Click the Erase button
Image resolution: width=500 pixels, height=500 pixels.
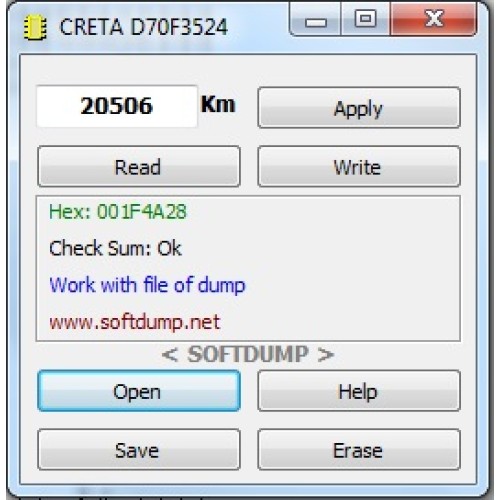click(359, 450)
